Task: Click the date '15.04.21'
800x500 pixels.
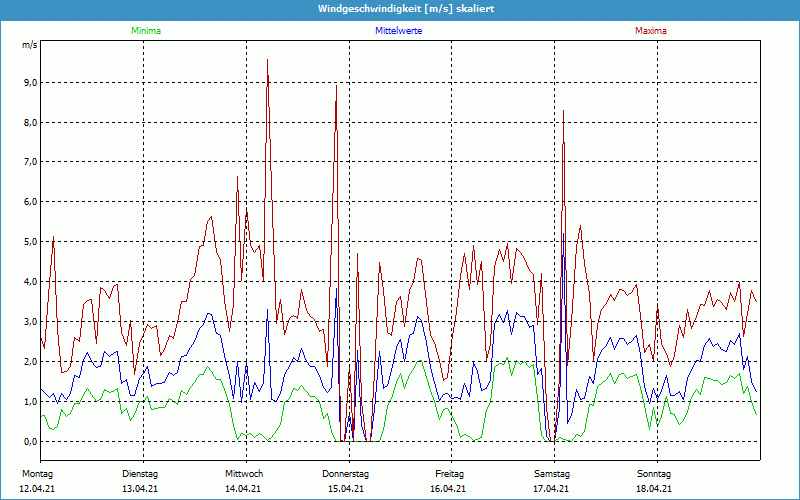Action: click(345, 489)
